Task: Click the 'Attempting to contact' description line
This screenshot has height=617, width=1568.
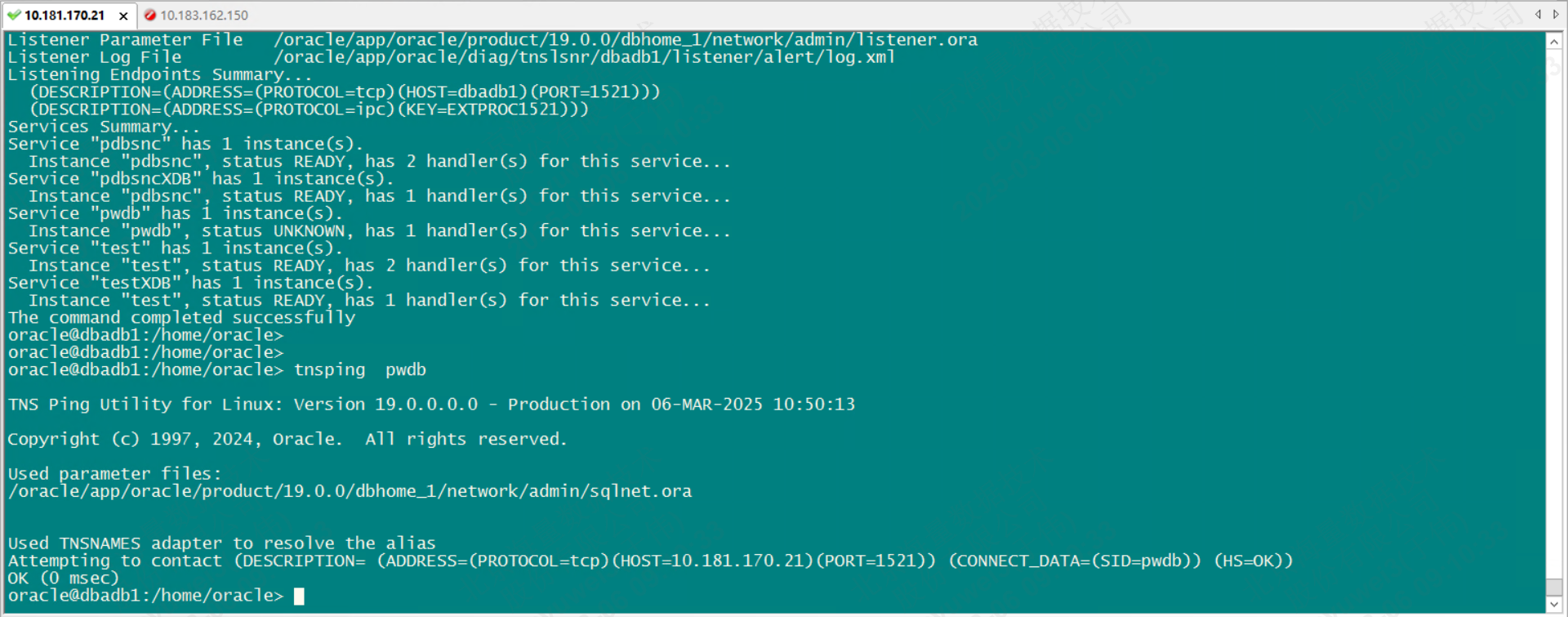Action: click(650, 561)
